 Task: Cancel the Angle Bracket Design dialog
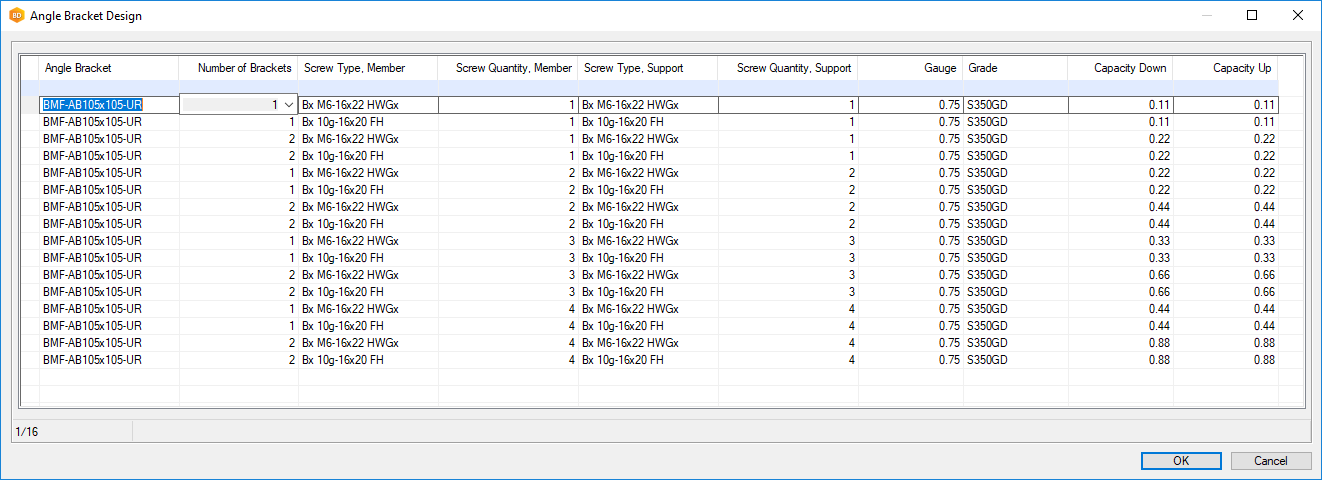[1271, 461]
